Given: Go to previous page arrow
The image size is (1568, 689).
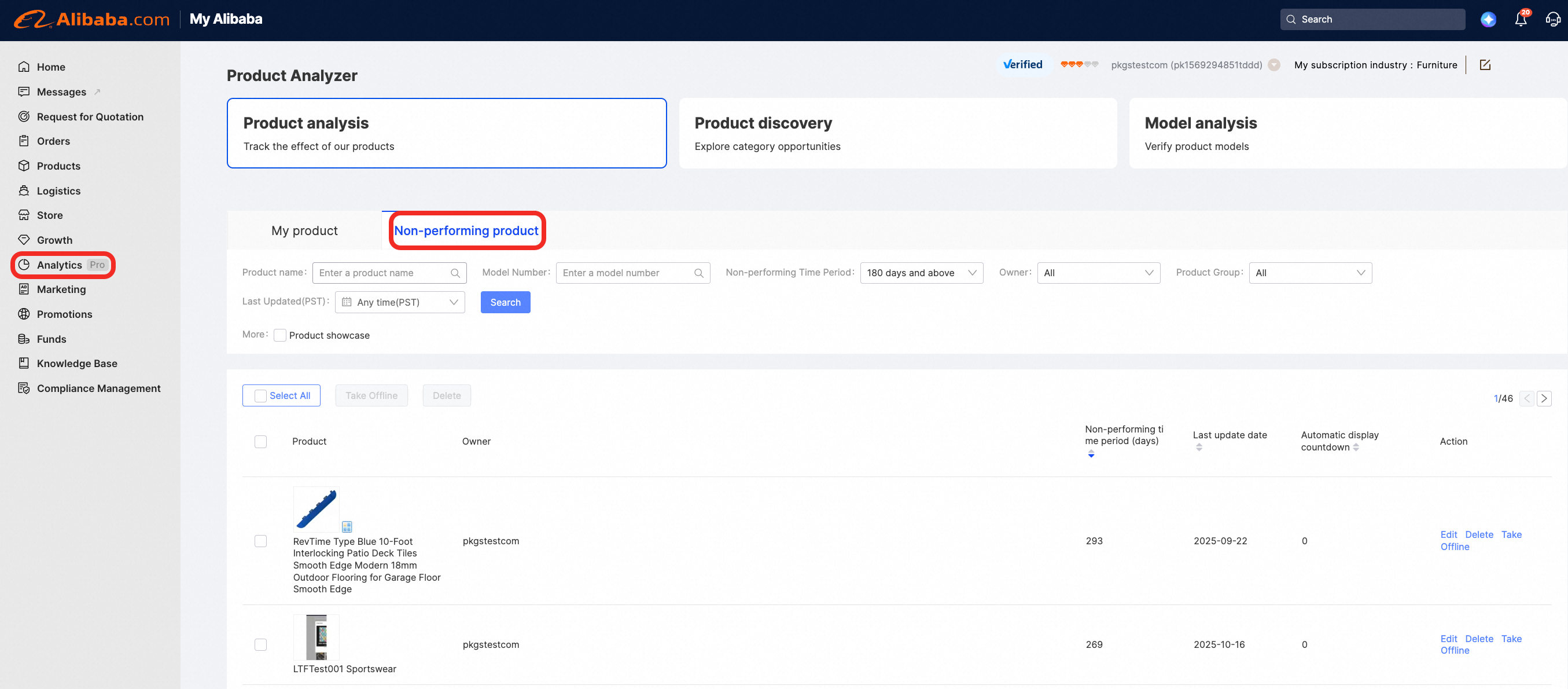Looking at the screenshot, I should [x=1526, y=398].
